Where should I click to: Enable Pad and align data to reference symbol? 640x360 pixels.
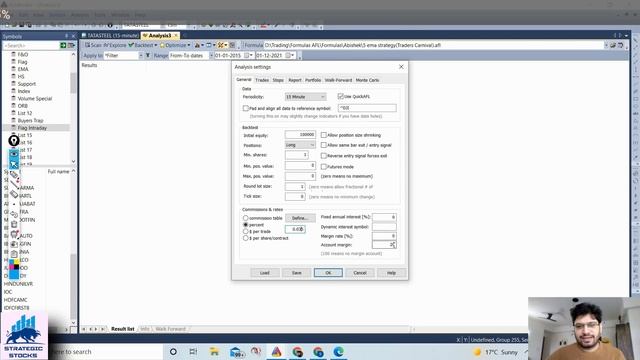246,108
